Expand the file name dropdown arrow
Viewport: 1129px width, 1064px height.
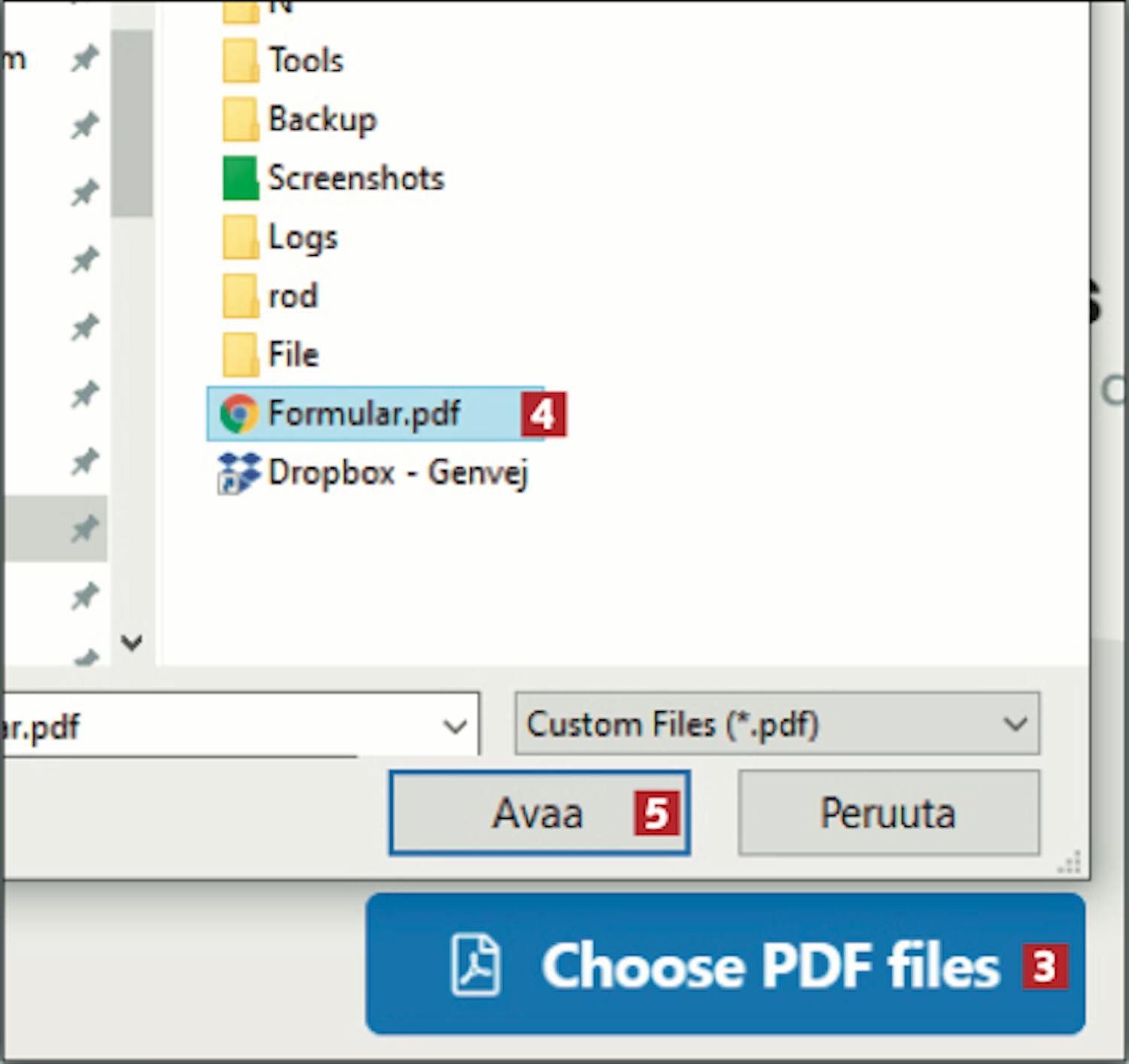(455, 726)
